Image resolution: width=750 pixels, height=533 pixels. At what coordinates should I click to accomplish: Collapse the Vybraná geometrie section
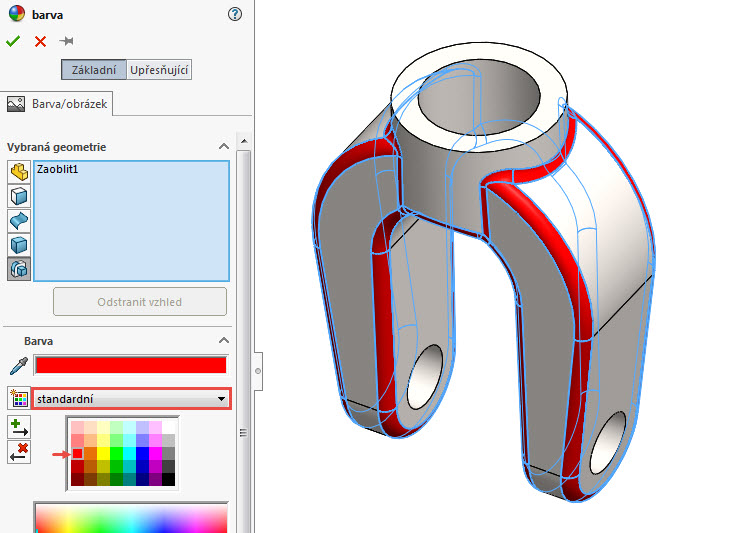pos(223,146)
